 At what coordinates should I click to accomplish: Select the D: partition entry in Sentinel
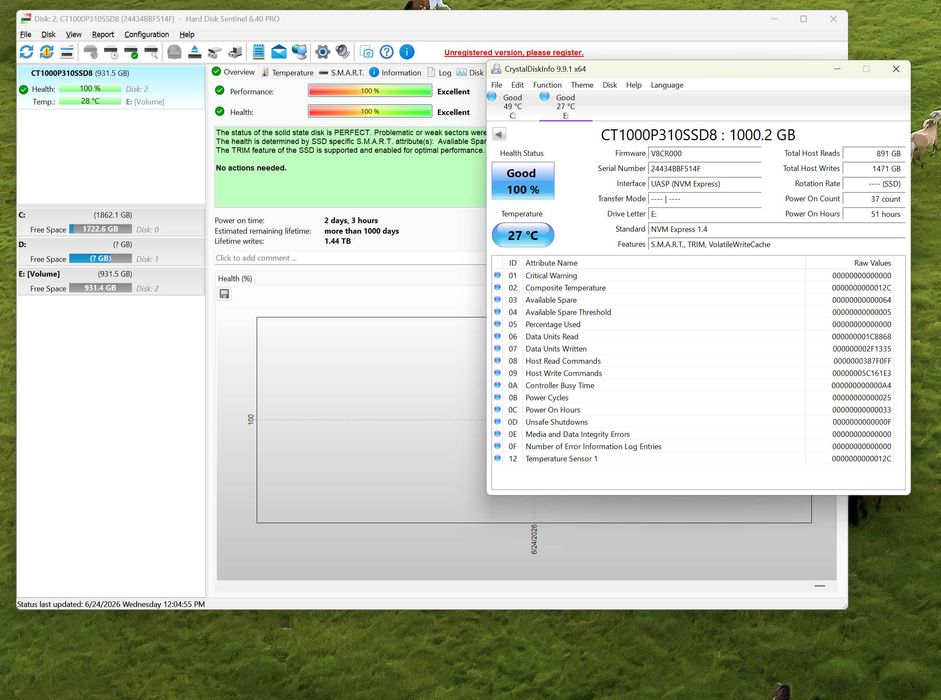(x=111, y=251)
